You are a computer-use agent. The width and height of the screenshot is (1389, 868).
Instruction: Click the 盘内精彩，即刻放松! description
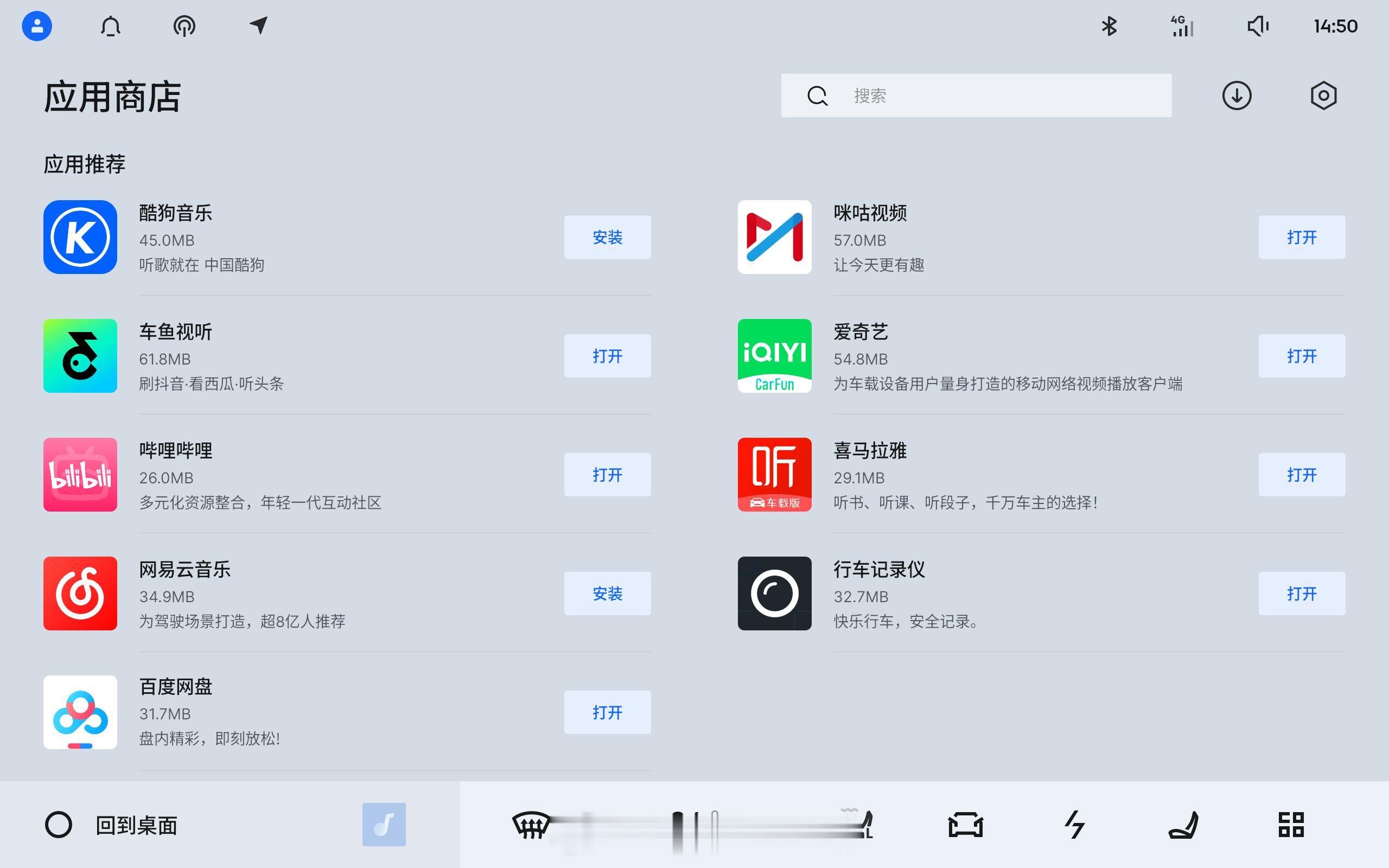[x=209, y=739]
